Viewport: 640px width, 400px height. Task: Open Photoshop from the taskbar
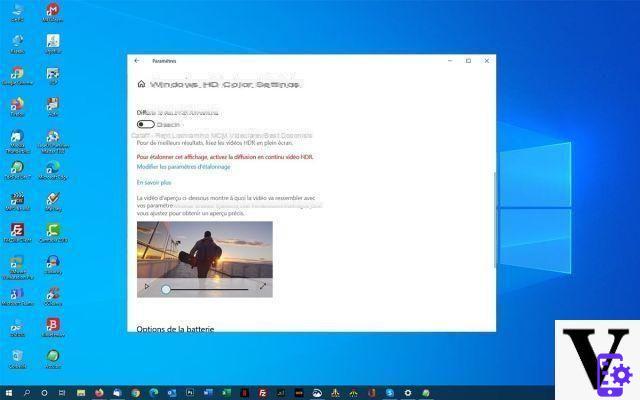pos(190,393)
